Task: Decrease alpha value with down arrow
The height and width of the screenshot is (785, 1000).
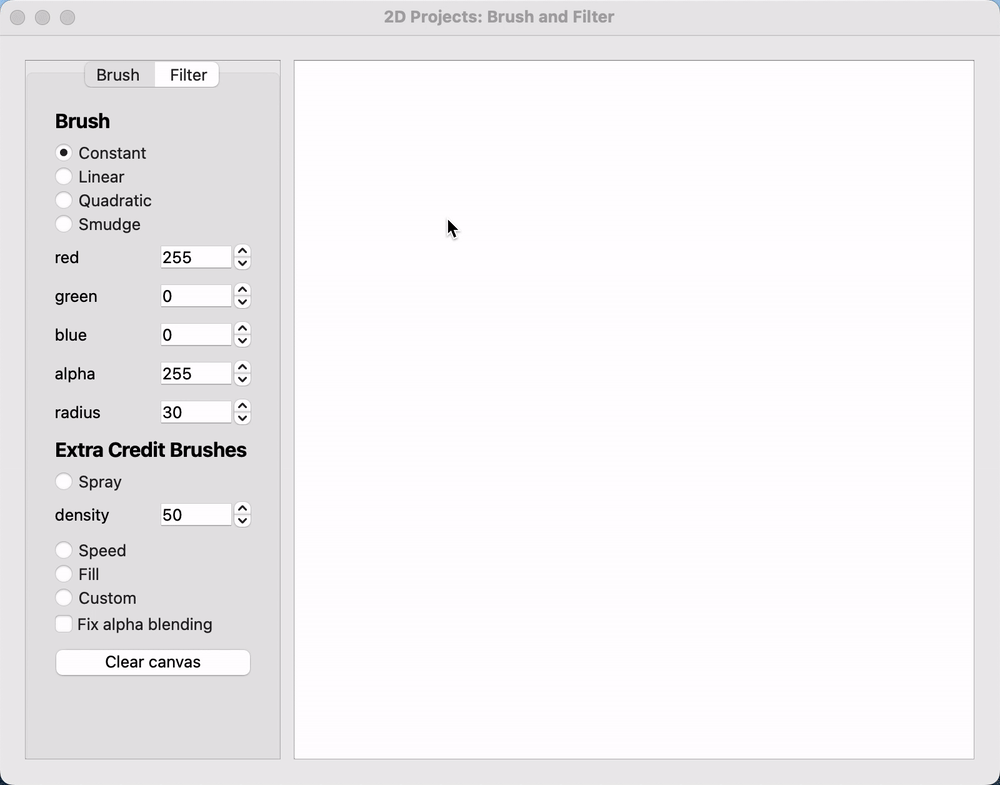Action: coord(242,380)
